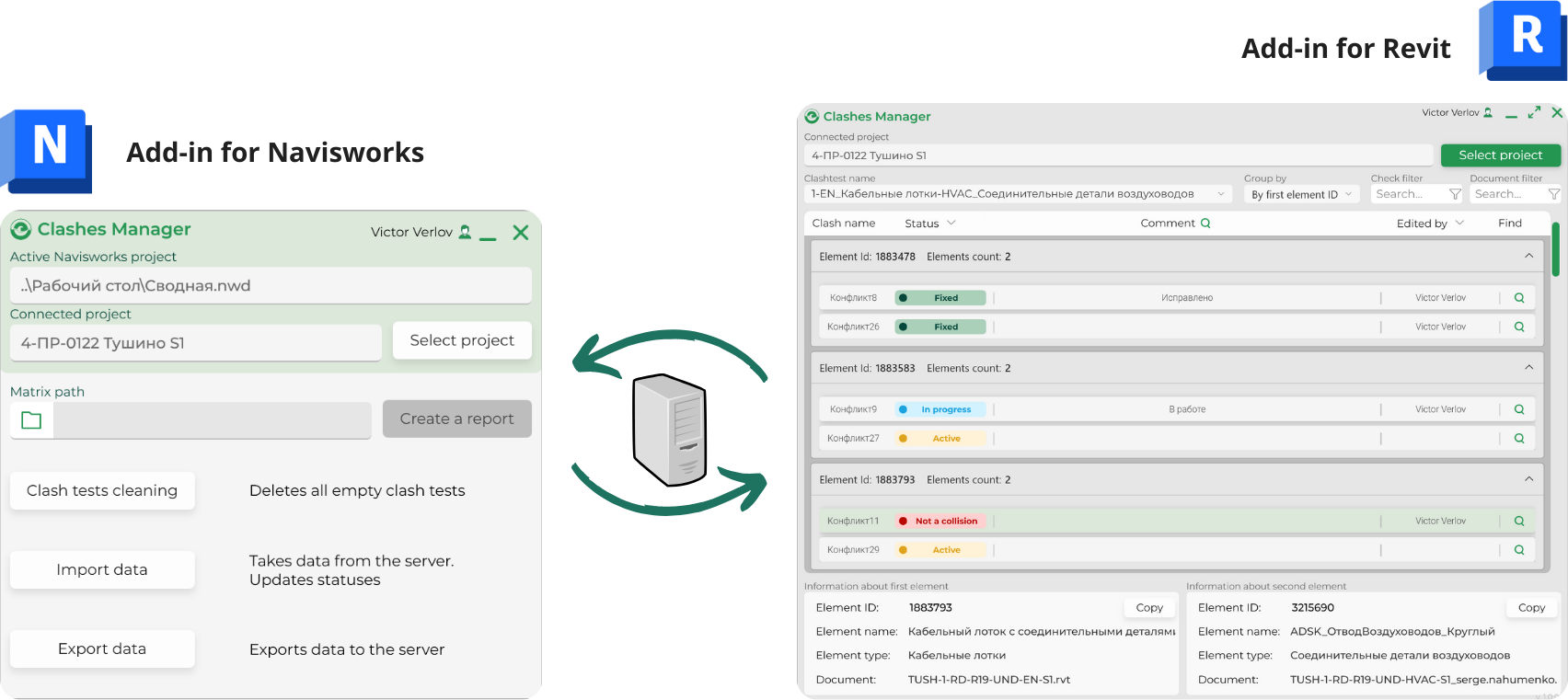Viewport: 1568px width, 700px height.
Task: Click Victor Verlov editor in Конфликт26 row
Action: (1440, 327)
